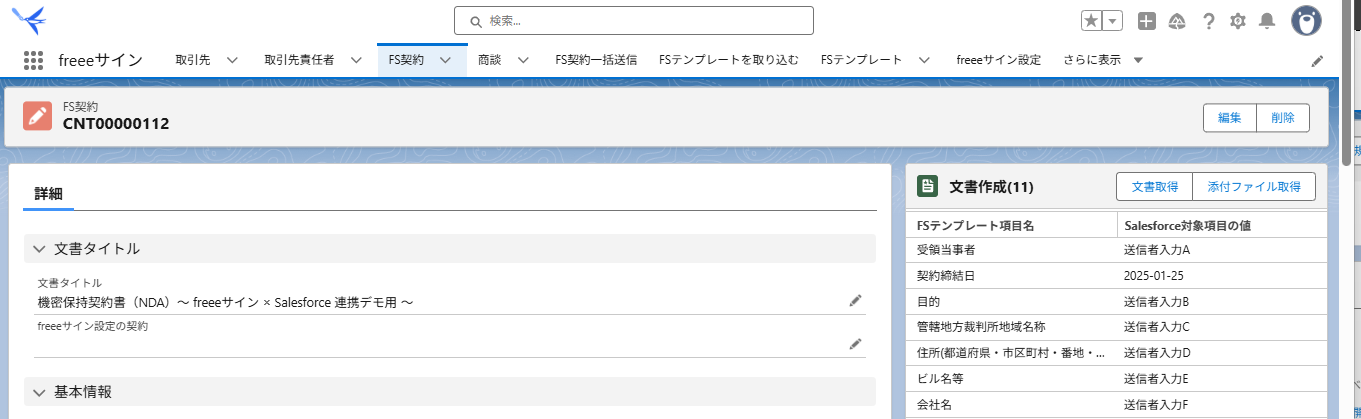Click the FS契約 record pencil icon
Image resolution: width=1361 pixels, height=419 pixels.
coord(38,115)
